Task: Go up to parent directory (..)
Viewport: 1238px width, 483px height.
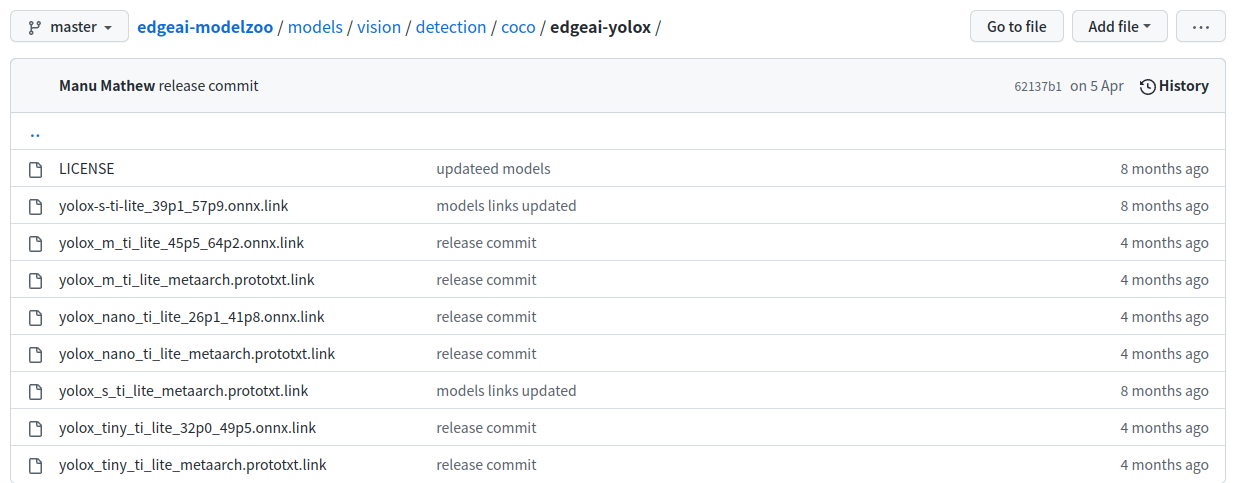Action: pos(35,133)
